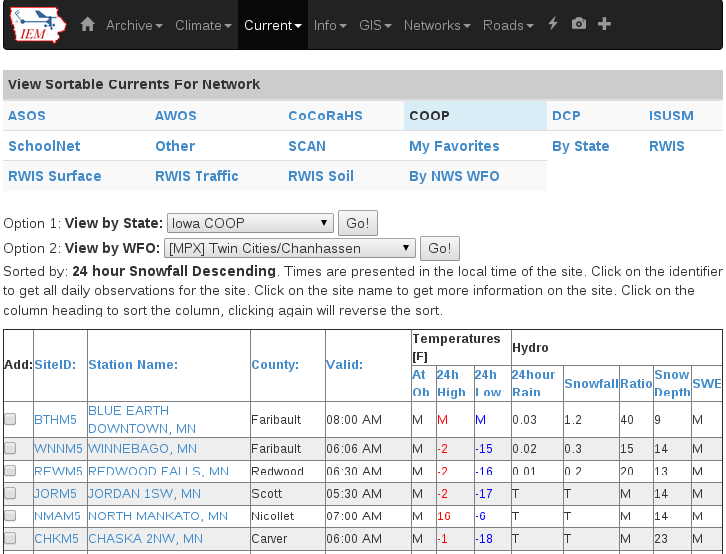Select the ISUSM network link
The height and width of the screenshot is (554, 726).
pyautogui.click(x=671, y=116)
